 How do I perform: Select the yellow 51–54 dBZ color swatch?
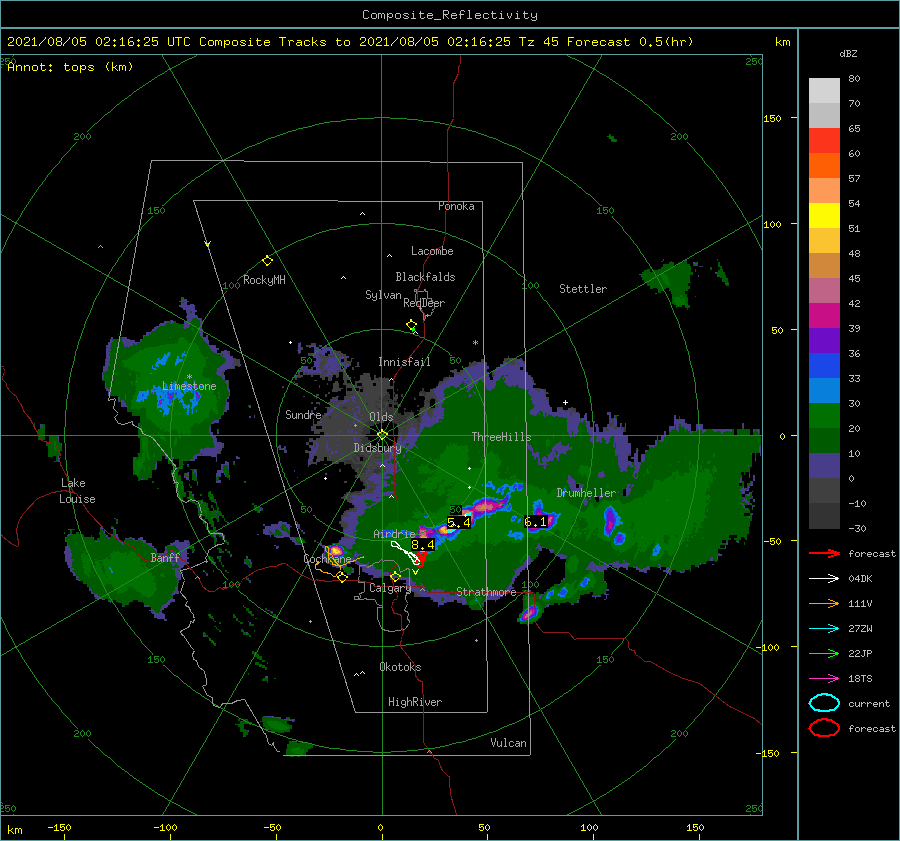click(x=824, y=216)
